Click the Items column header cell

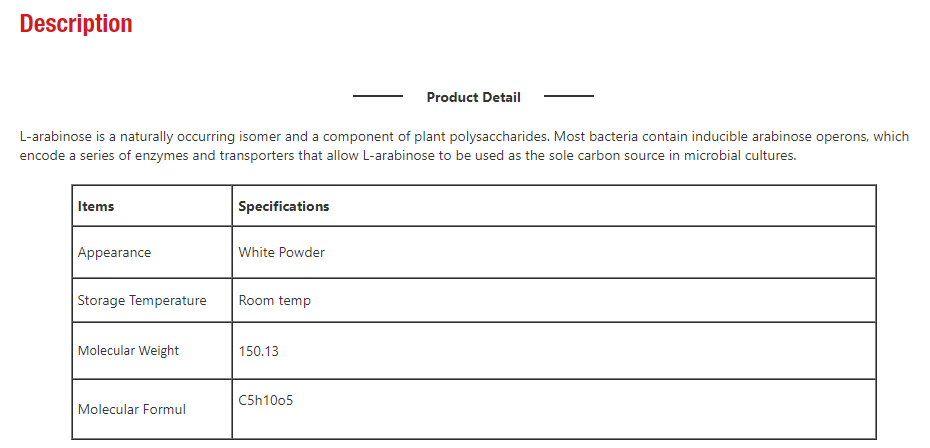[152, 206]
